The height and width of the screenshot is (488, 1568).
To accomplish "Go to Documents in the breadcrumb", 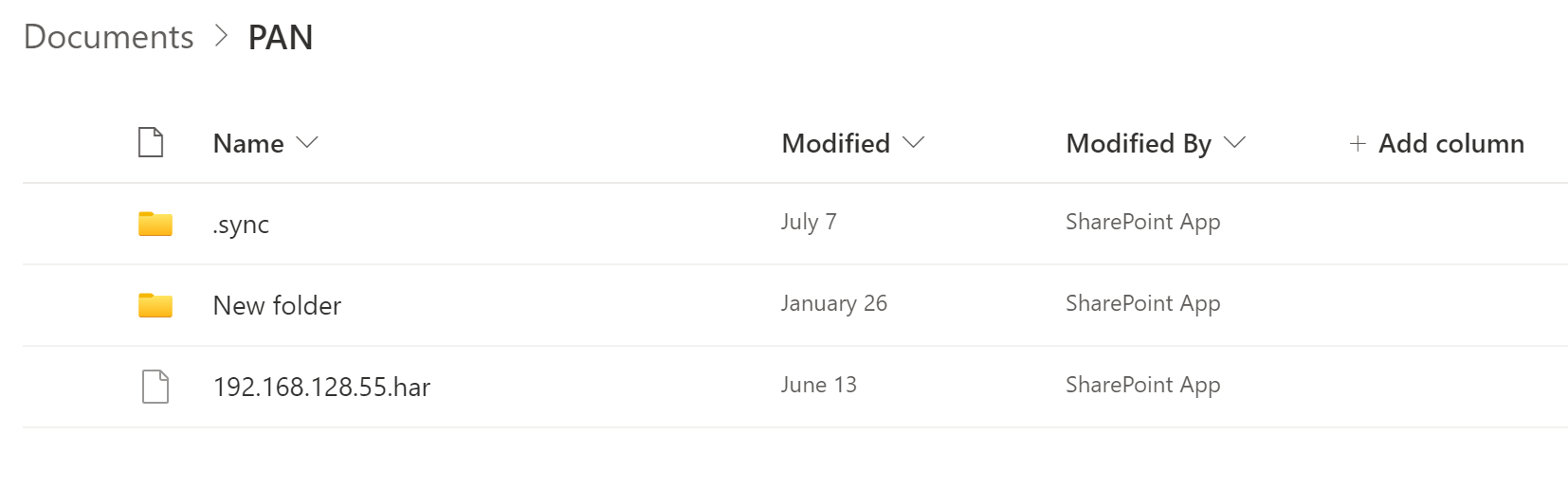I will pyautogui.click(x=108, y=37).
